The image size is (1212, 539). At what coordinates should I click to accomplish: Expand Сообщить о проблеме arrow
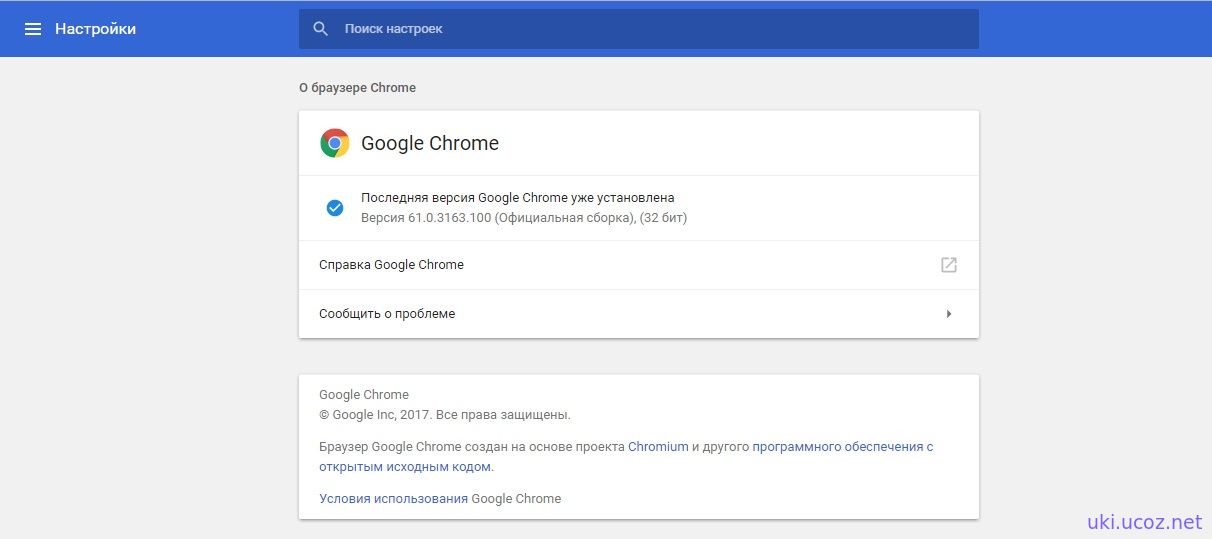[949, 314]
